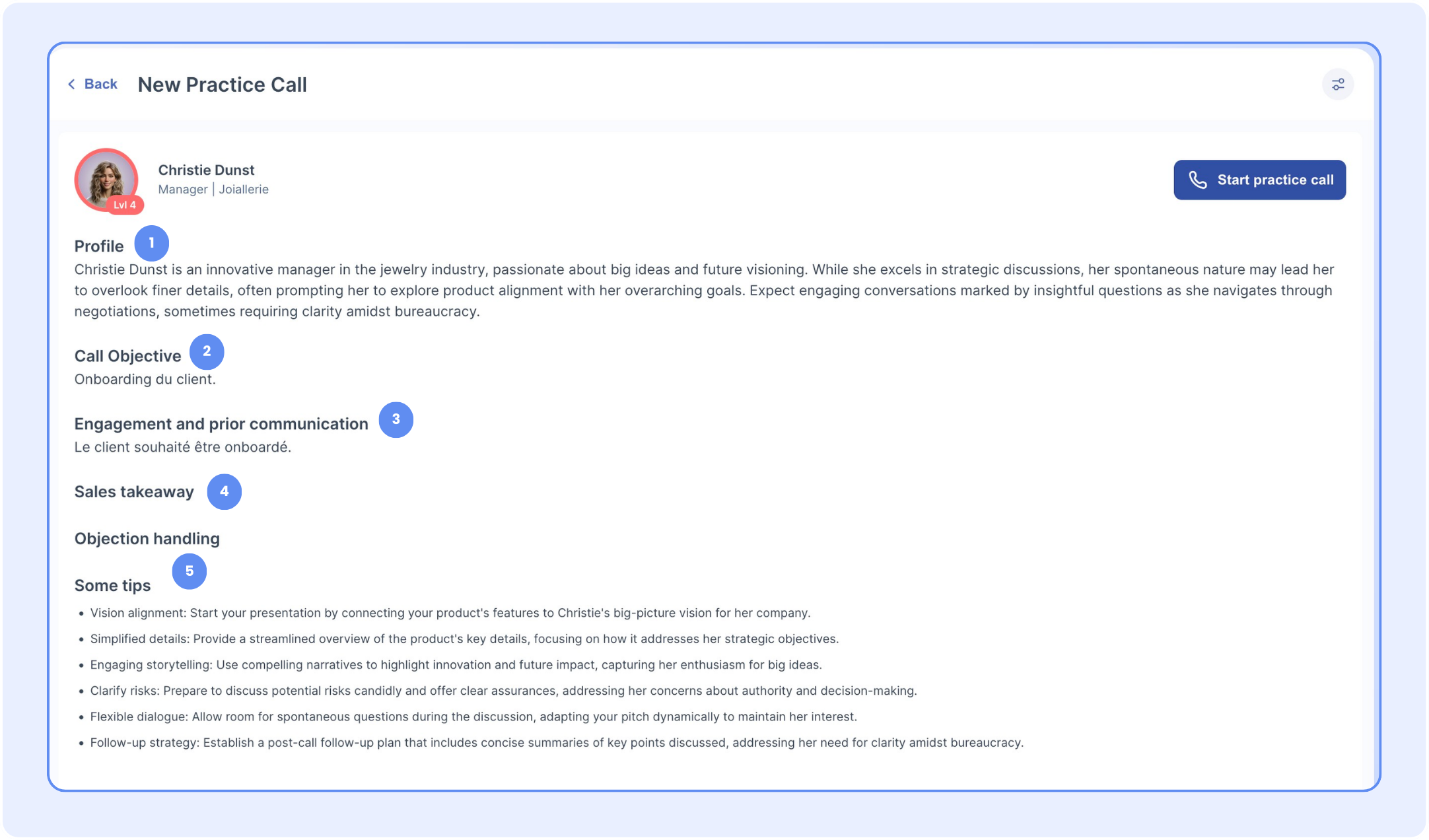The height and width of the screenshot is (840, 1429).
Task: Click step marker number 4
Action: click(x=224, y=491)
